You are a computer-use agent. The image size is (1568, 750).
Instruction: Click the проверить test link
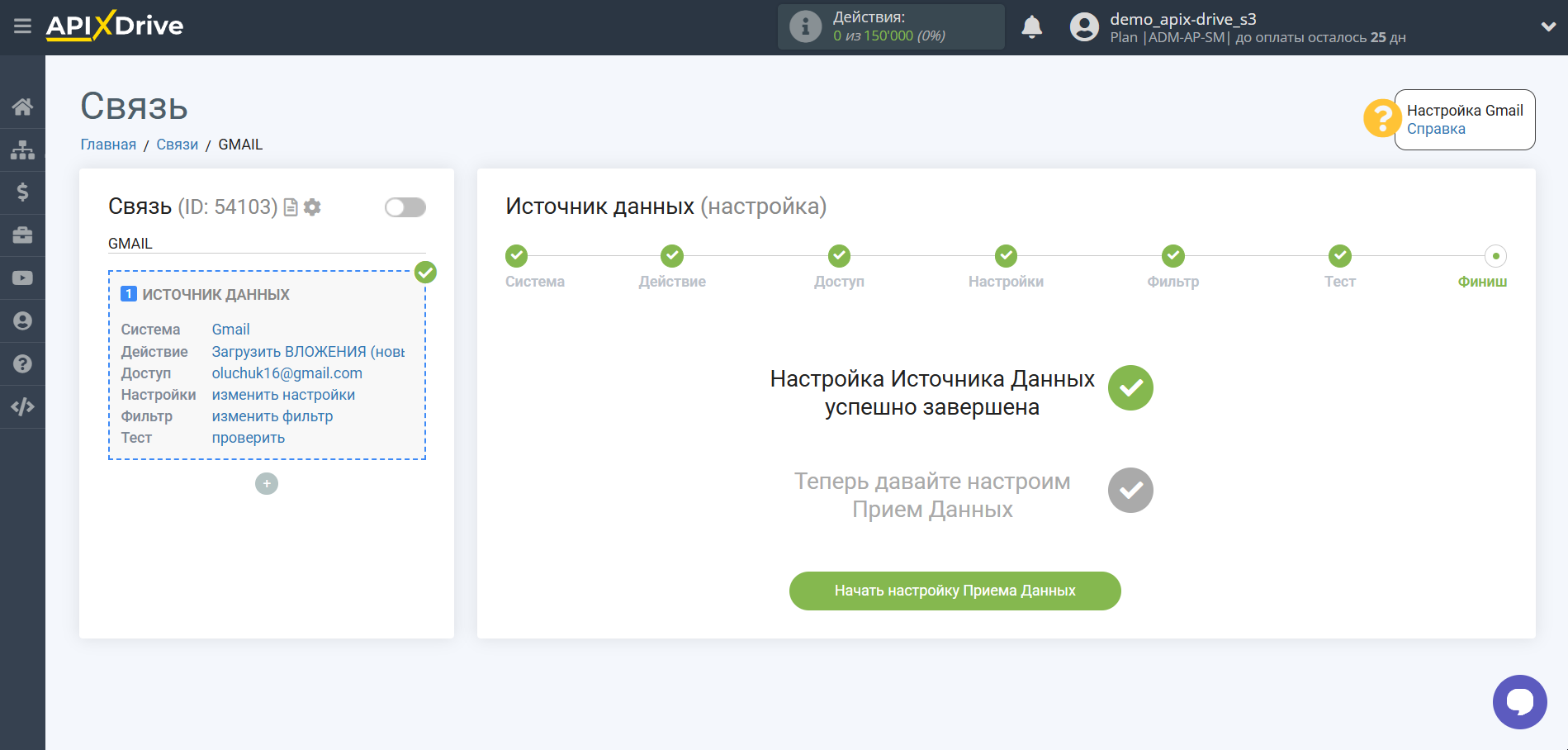pyautogui.click(x=248, y=438)
